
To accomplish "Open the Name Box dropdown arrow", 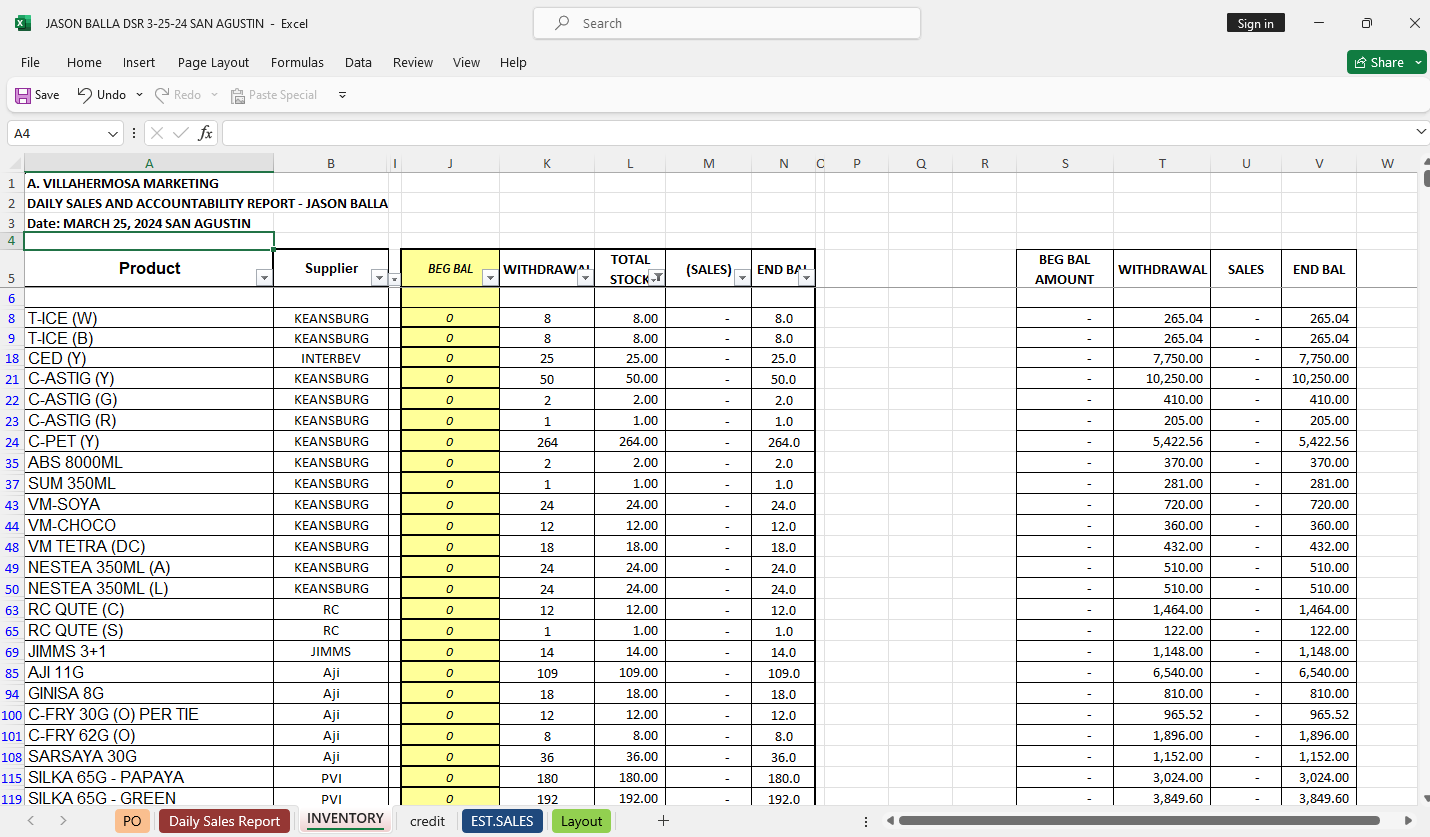I will 113,133.
